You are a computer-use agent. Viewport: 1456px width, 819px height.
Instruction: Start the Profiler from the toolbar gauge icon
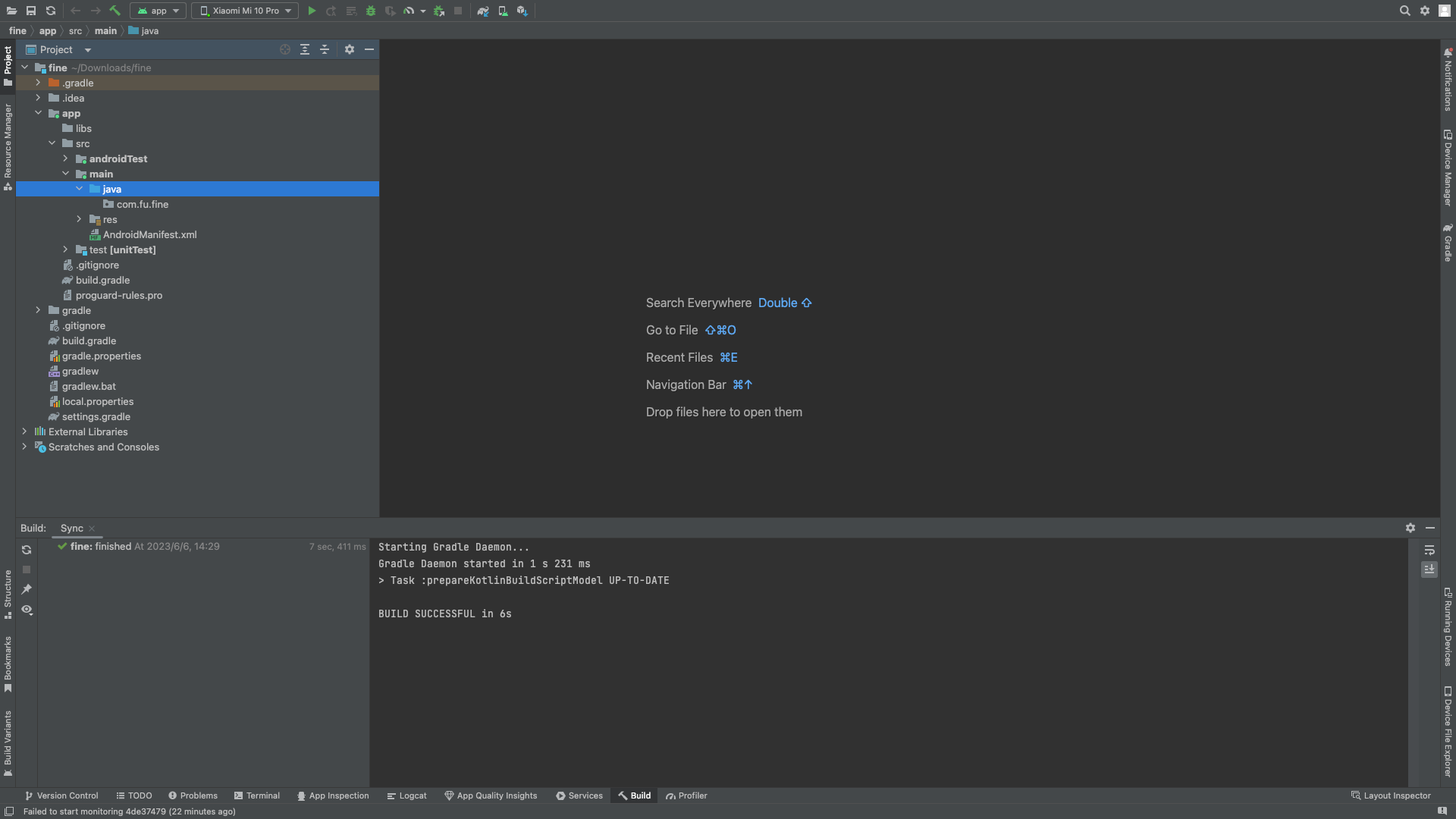tap(409, 11)
